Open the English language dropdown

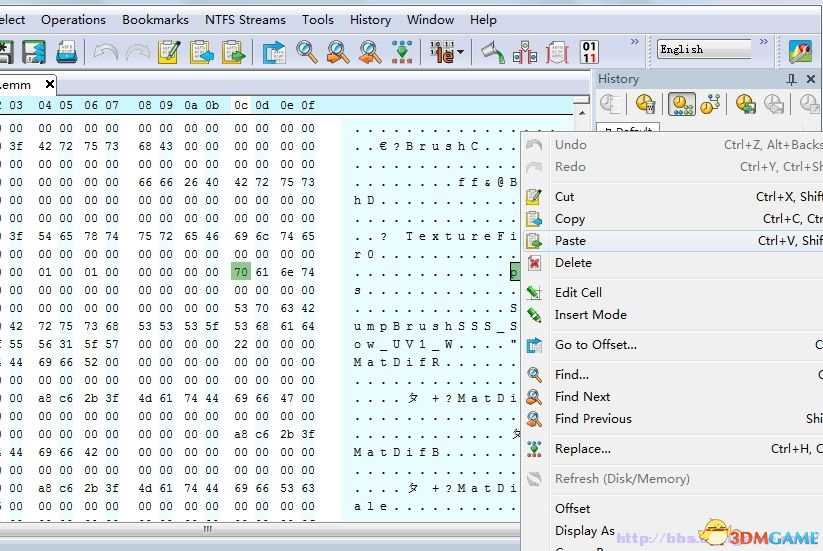(x=704, y=49)
